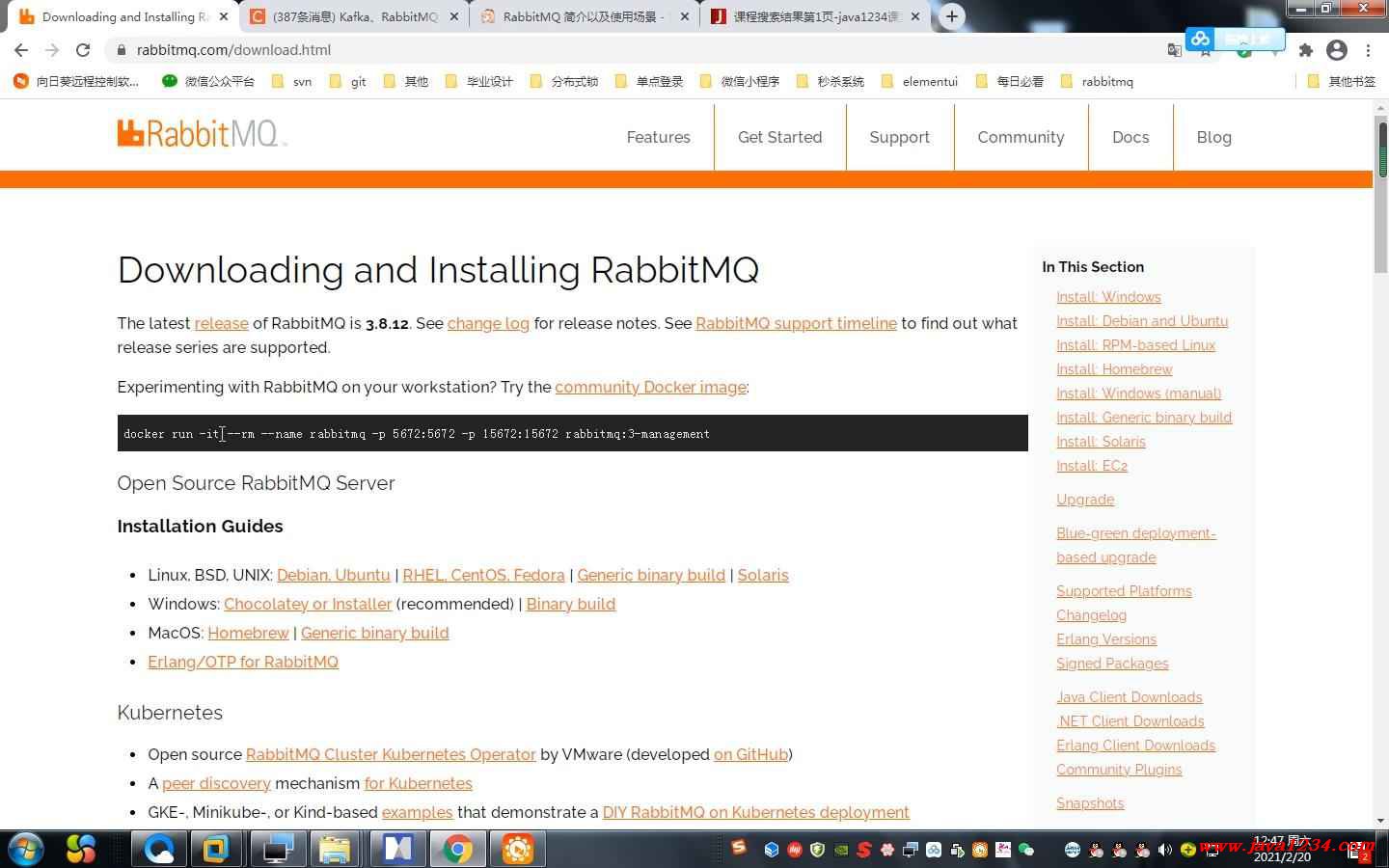Open Chrome three-dot menu
1389x868 pixels.
[1368, 50]
